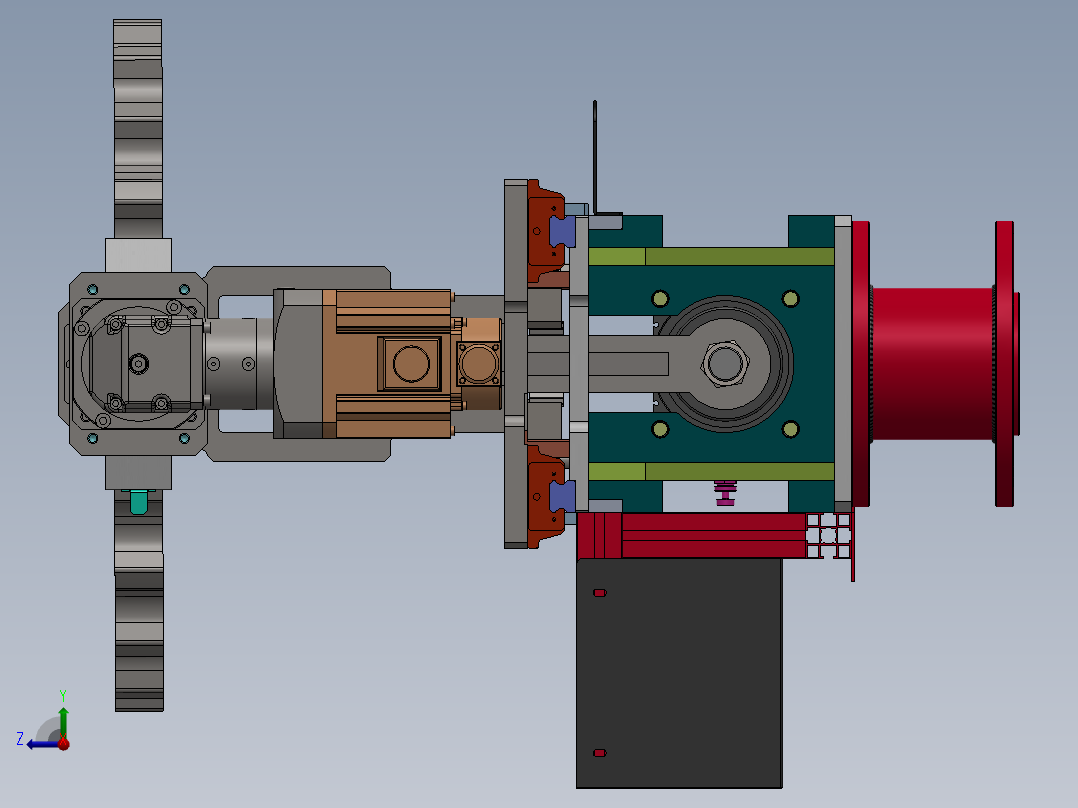The width and height of the screenshot is (1078, 808).
Task: Select the upper blue linear guide rail
Action: coord(562,232)
